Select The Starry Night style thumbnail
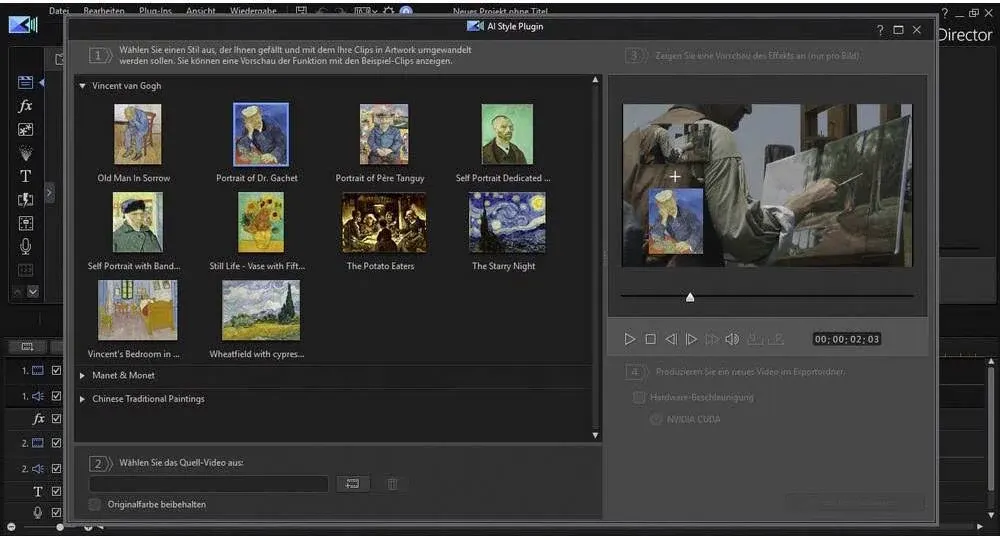Viewport: 1000px width, 537px height. pos(507,223)
